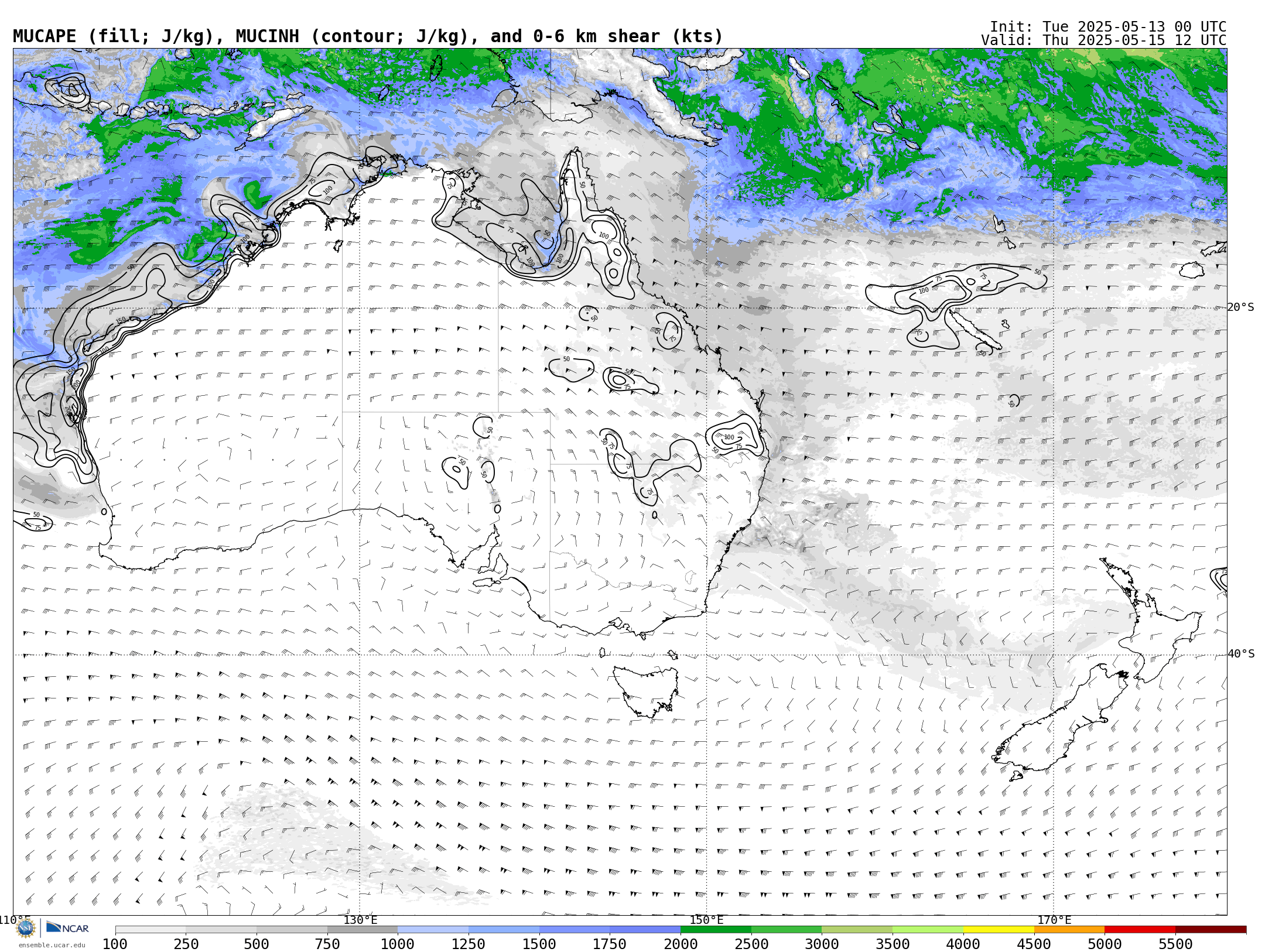This screenshot has height=952, width=1265.
Task: Pick the gray 250–500 colorbar swatch
Action: click(221, 930)
